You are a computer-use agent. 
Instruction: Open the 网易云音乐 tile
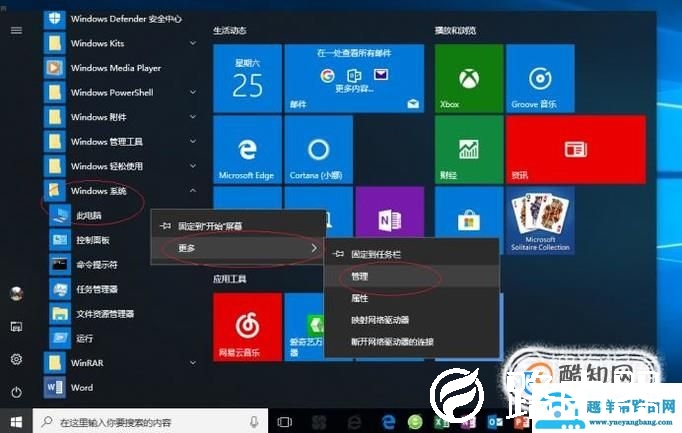247,327
